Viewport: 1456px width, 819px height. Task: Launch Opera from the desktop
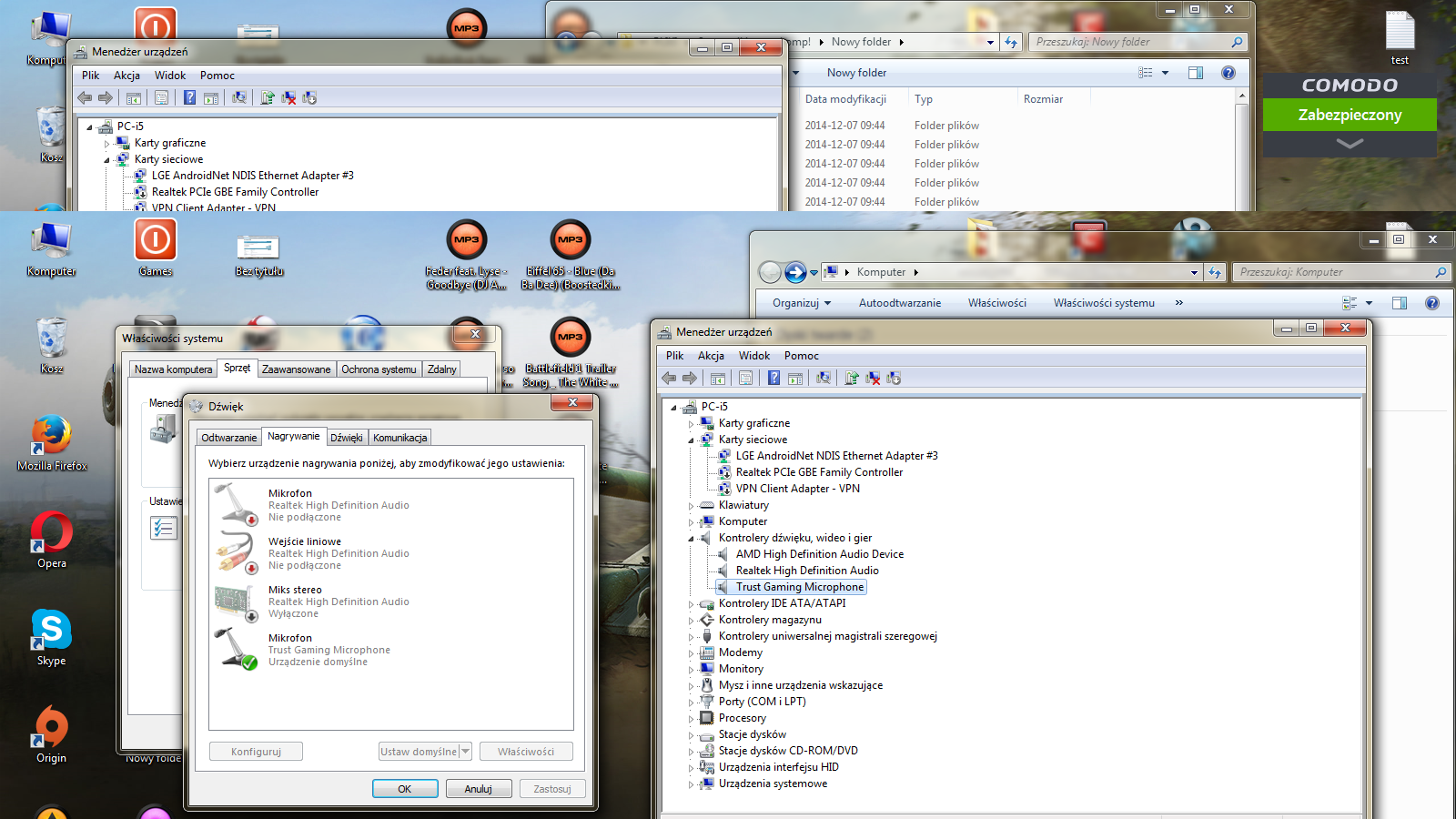52,541
